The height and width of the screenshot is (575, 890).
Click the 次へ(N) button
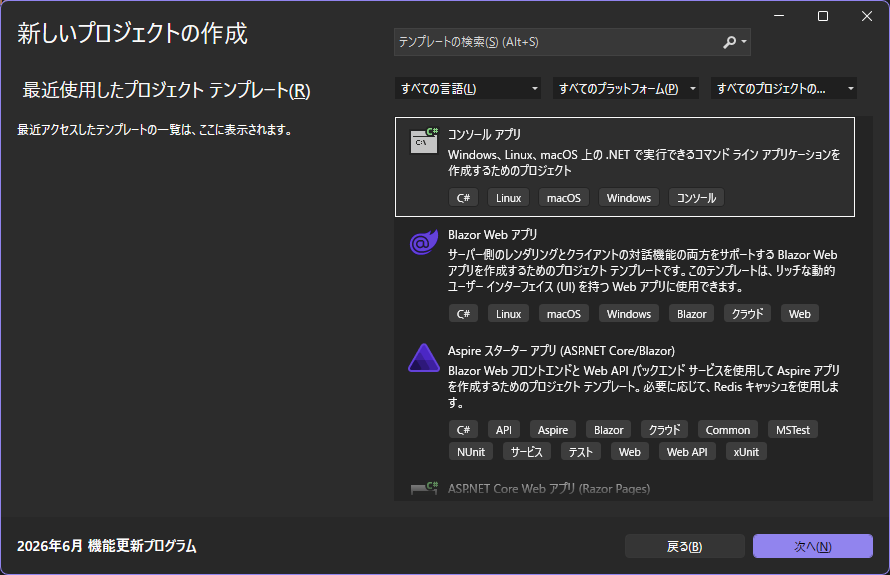click(x=813, y=546)
